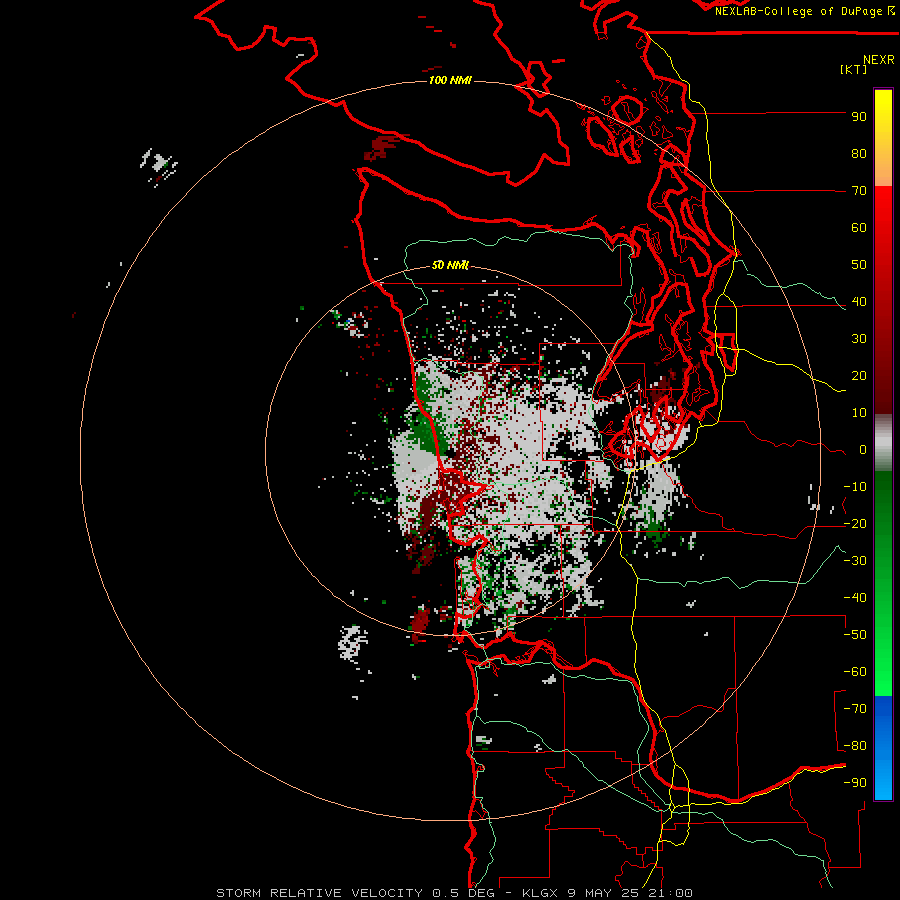The width and height of the screenshot is (900, 900).
Task: Select the -80 value on velocity scale
Action: point(855,746)
